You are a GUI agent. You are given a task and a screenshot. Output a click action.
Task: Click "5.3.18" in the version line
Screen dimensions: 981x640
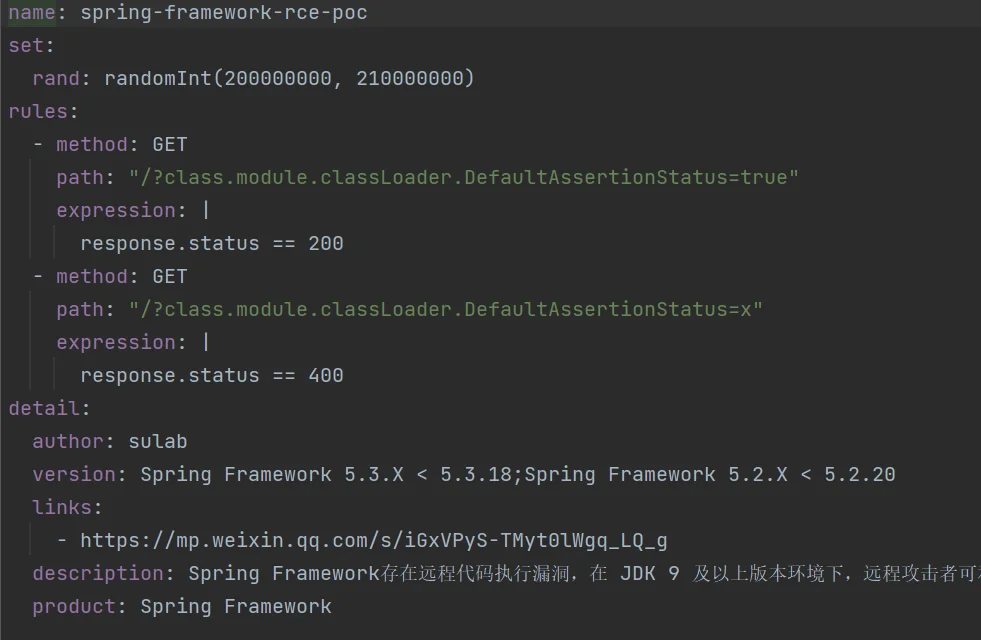point(476,475)
